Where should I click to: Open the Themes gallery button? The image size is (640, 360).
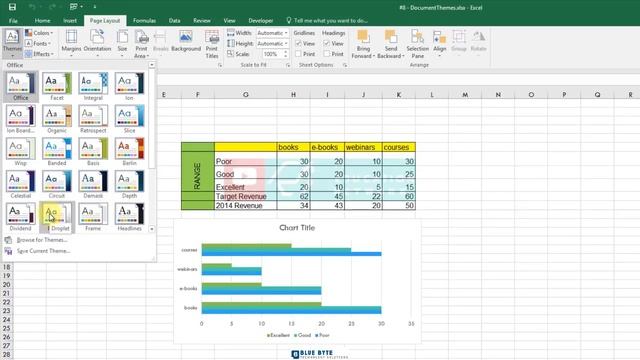point(12,43)
